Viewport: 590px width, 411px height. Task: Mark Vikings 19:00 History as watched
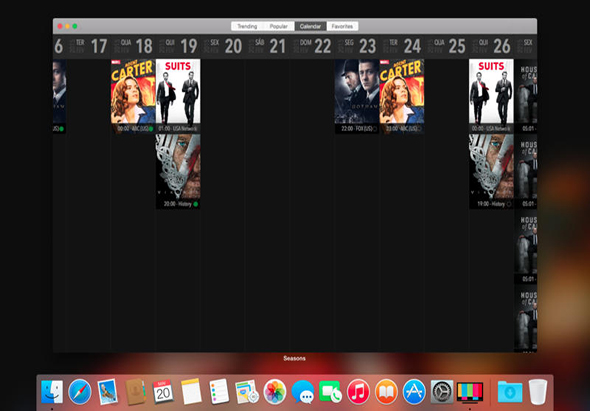point(509,204)
